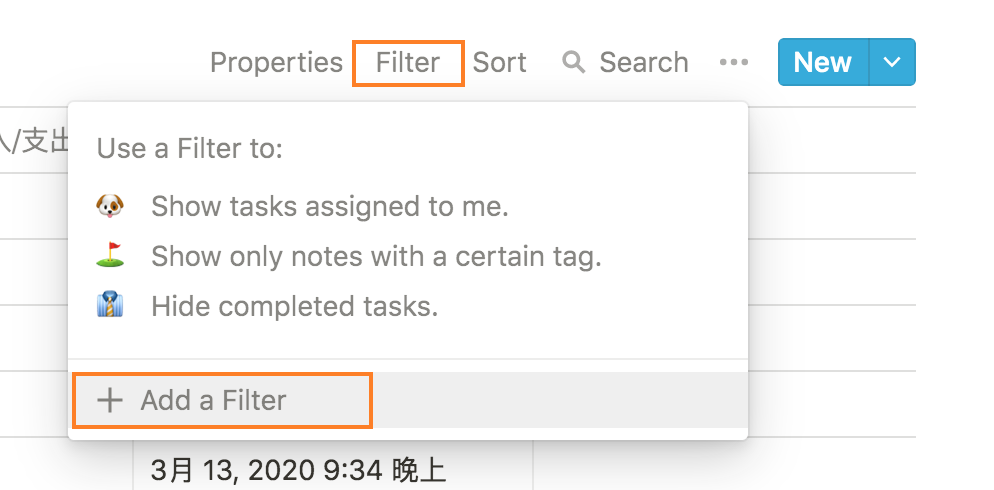Expand the New button dropdown chevron

[x=892, y=62]
